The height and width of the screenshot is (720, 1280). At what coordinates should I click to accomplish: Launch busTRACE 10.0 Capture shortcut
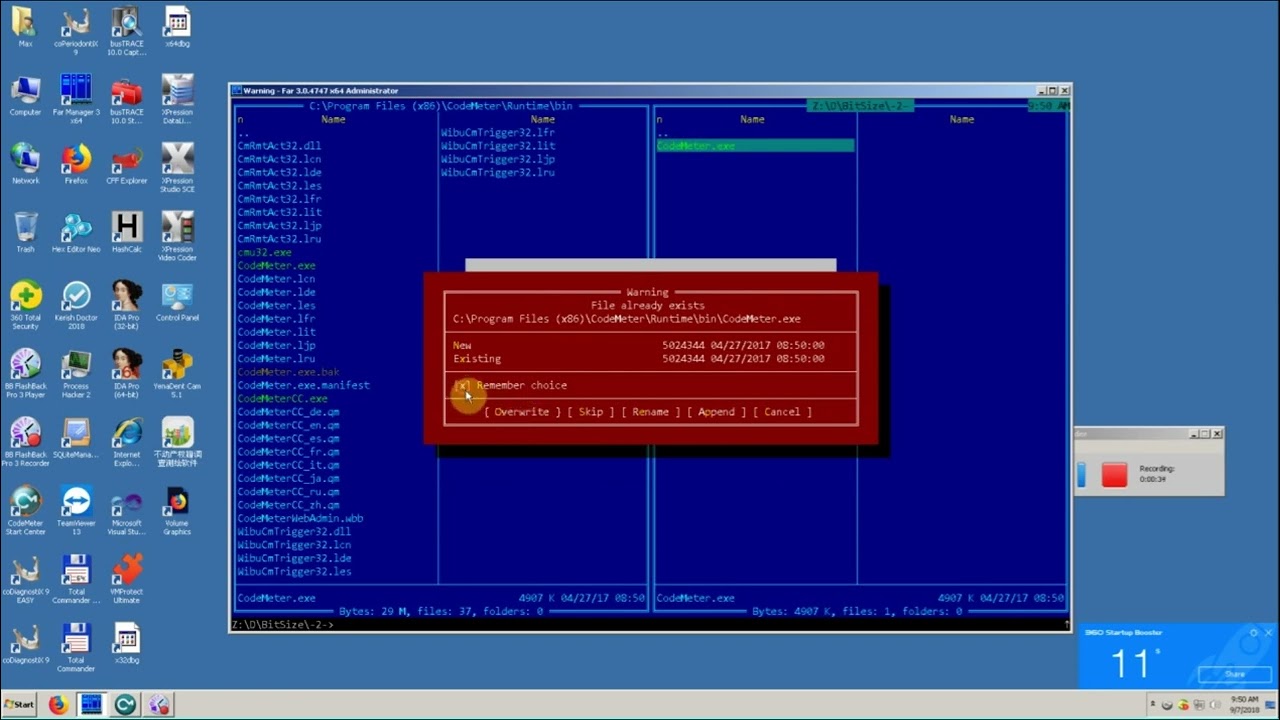(x=126, y=31)
